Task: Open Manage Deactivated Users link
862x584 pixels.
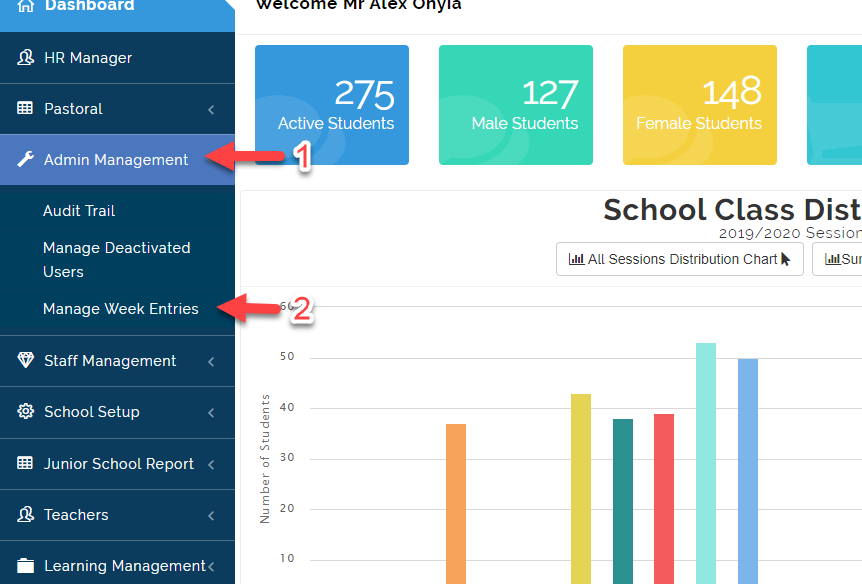Action: (117, 260)
